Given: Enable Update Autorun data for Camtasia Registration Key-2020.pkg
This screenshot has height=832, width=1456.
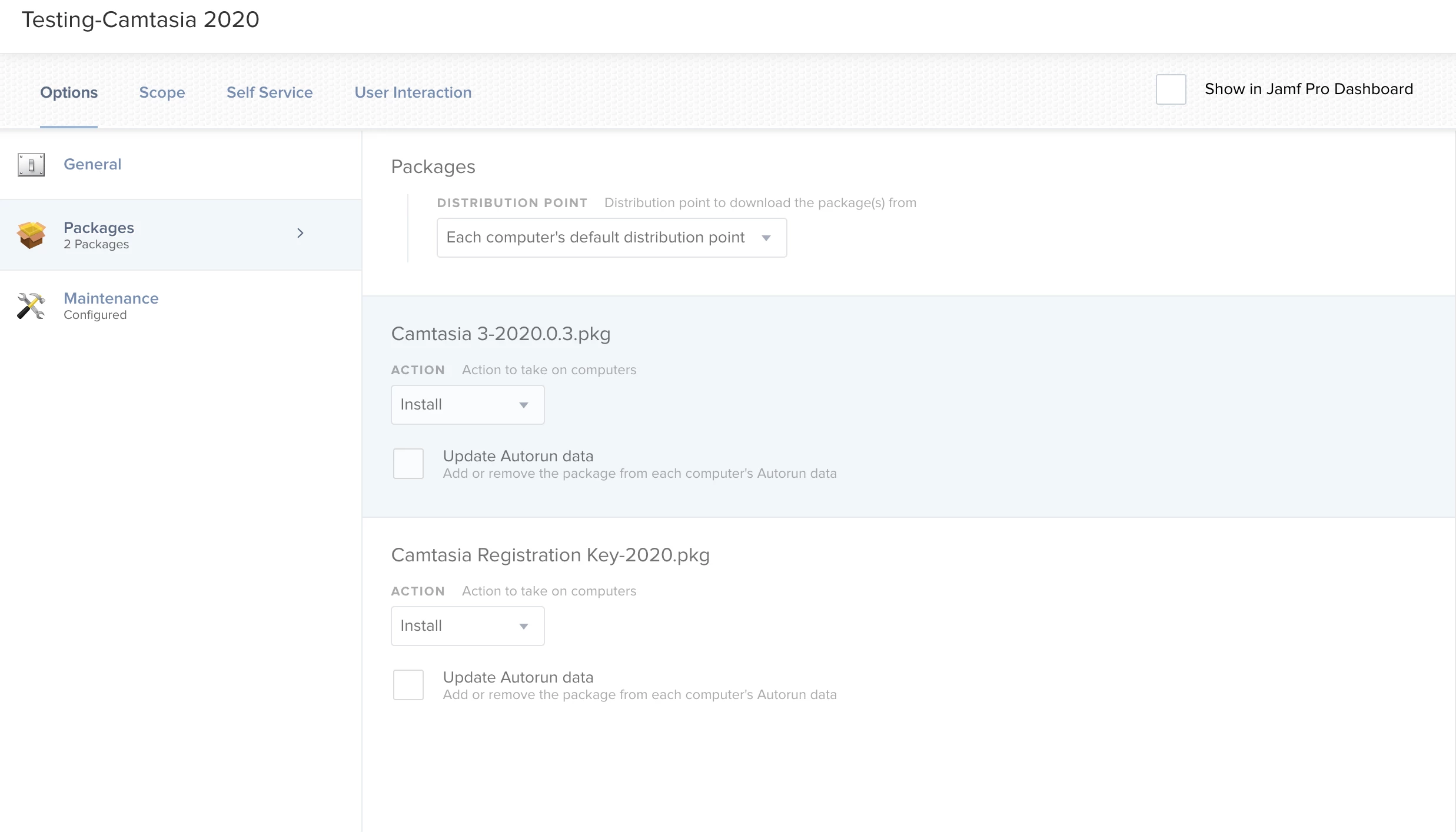Looking at the screenshot, I should pos(408,685).
